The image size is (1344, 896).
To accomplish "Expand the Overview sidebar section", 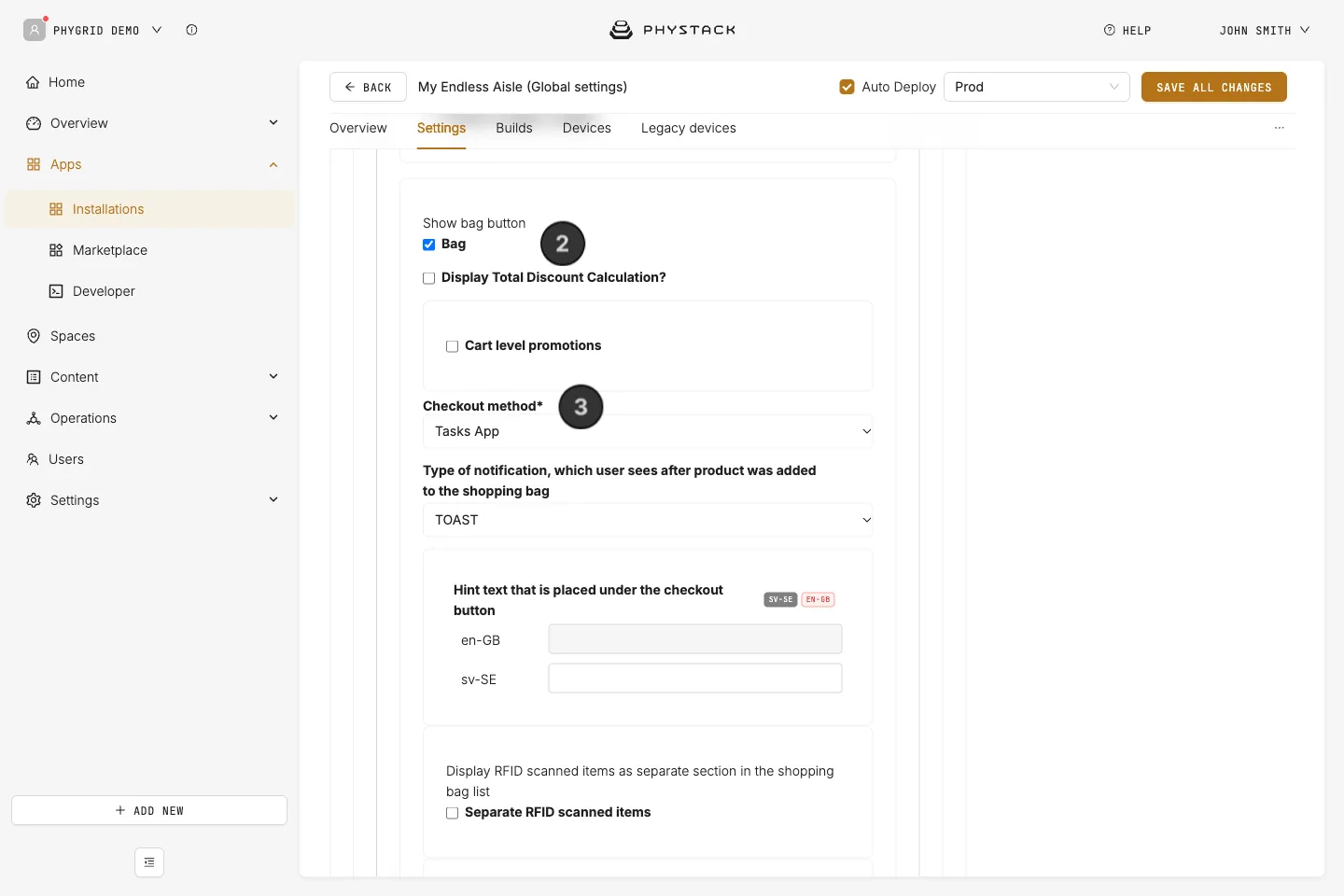I will pos(273,123).
